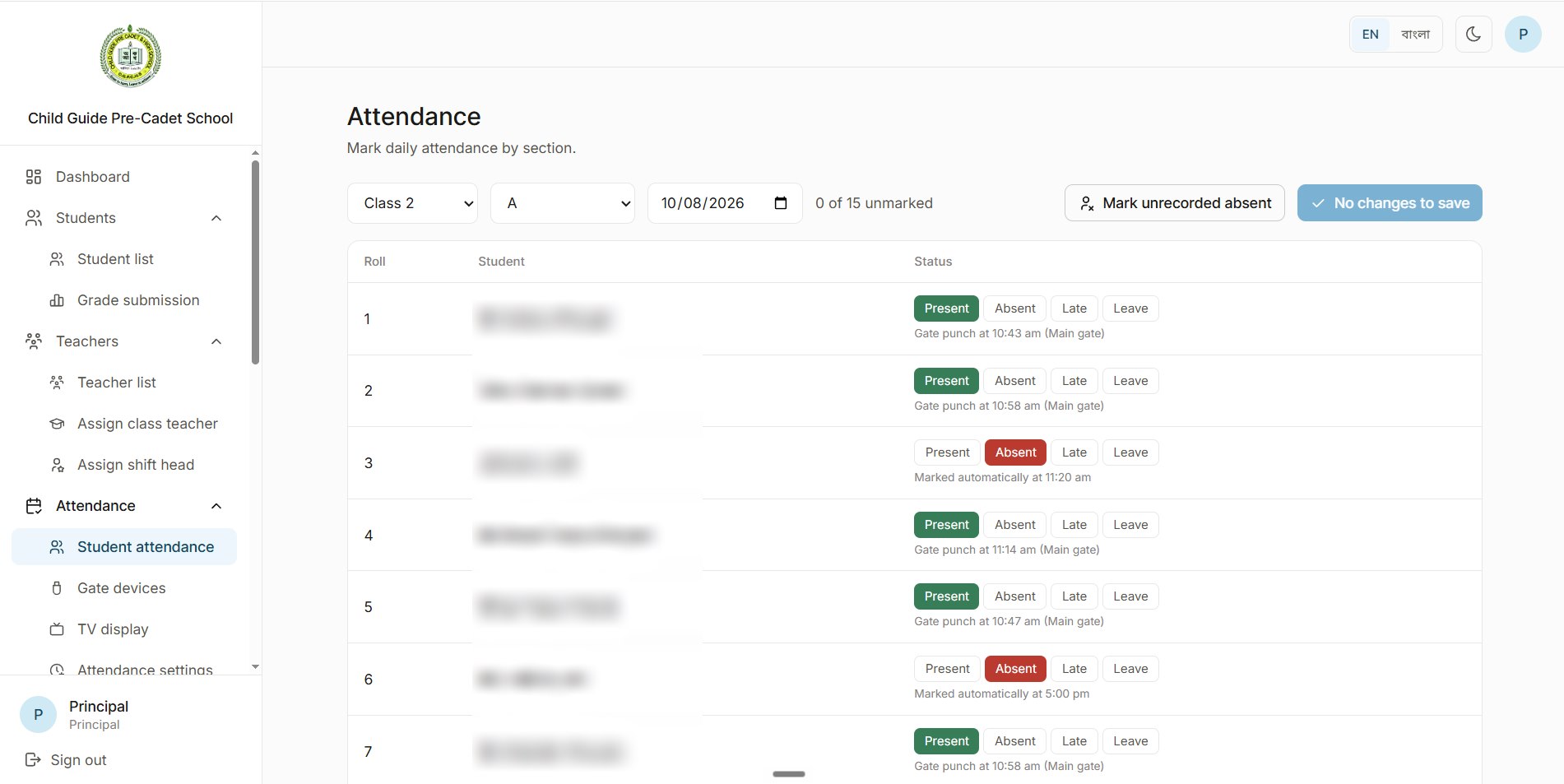Click Sign out link
Screen dimensions: 1564x784
66,759
